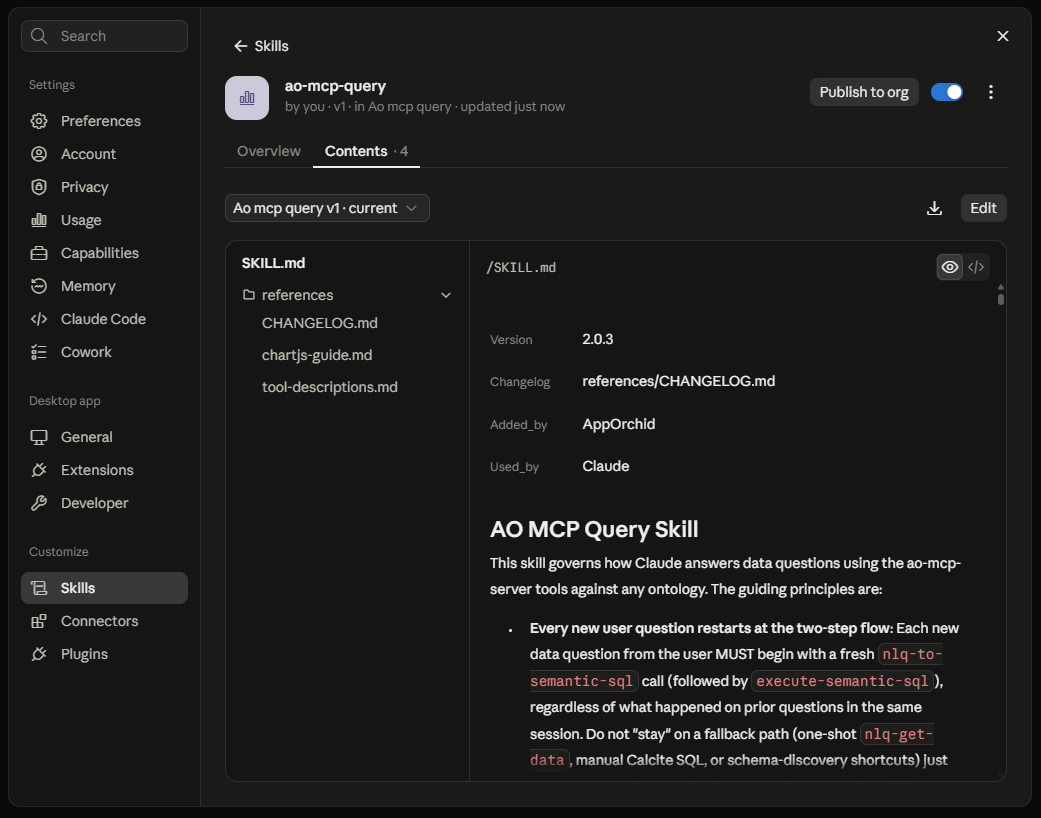
Task: Click the version value 2.0.3
Action: [x=598, y=339]
